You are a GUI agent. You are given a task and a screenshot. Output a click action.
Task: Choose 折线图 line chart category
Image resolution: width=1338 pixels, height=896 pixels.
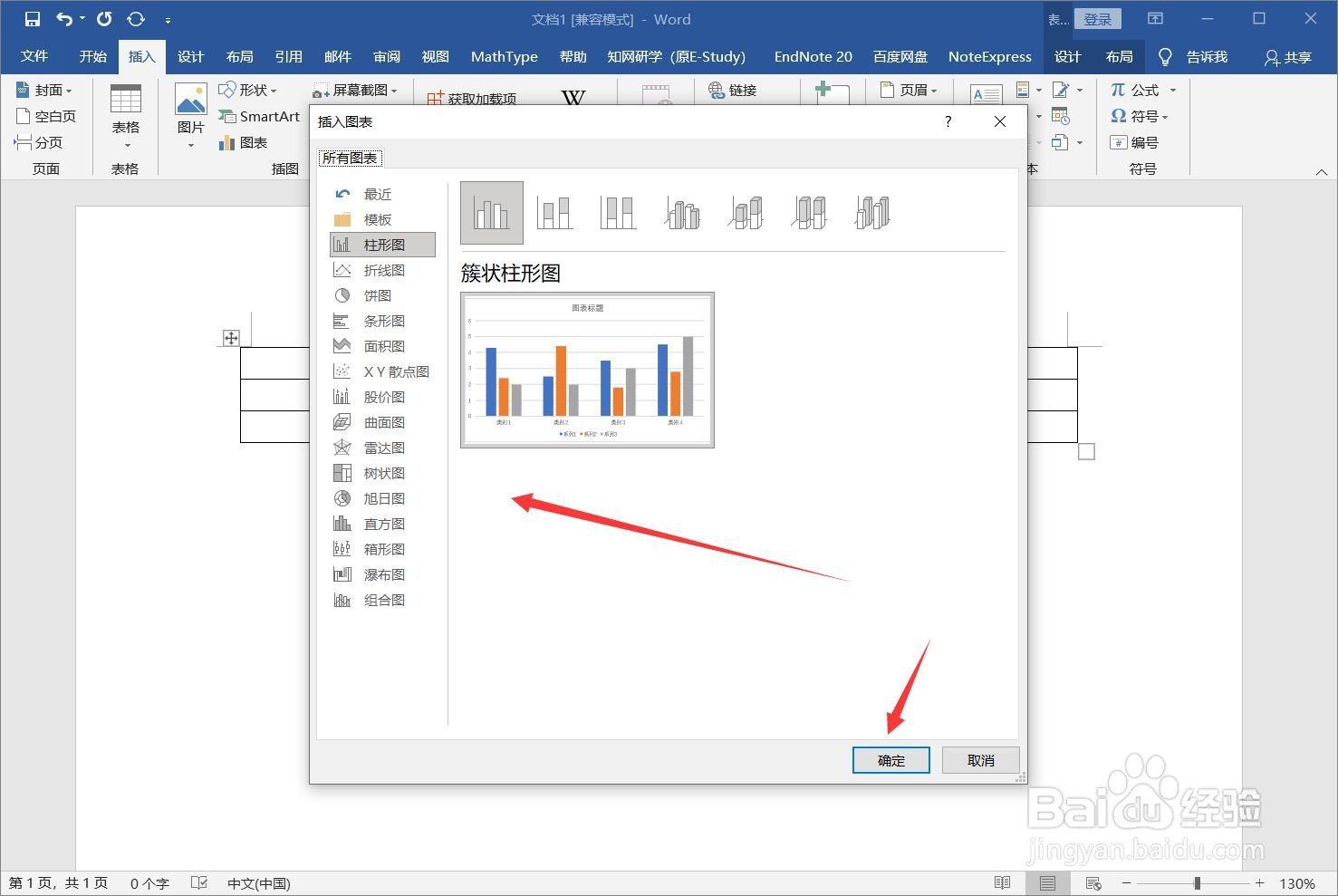(x=382, y=270)
